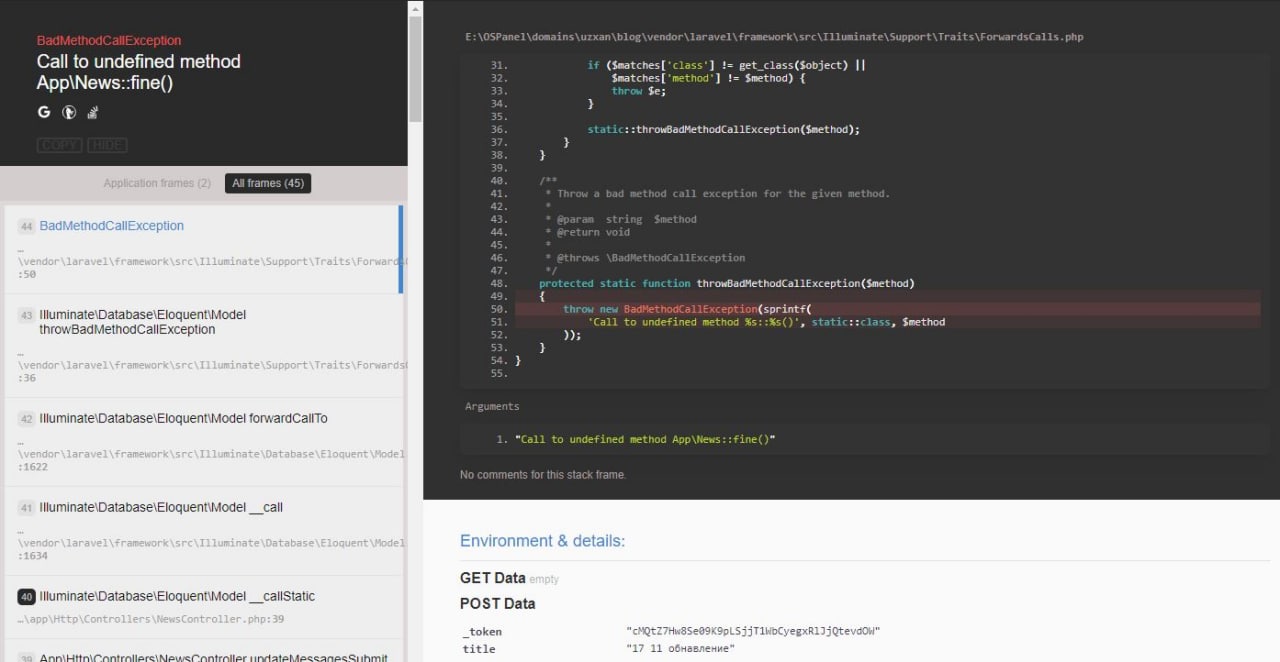Click the left panel vertical scrollbar
Viewport: 1280px width, 662px height.
pos(415,60)
